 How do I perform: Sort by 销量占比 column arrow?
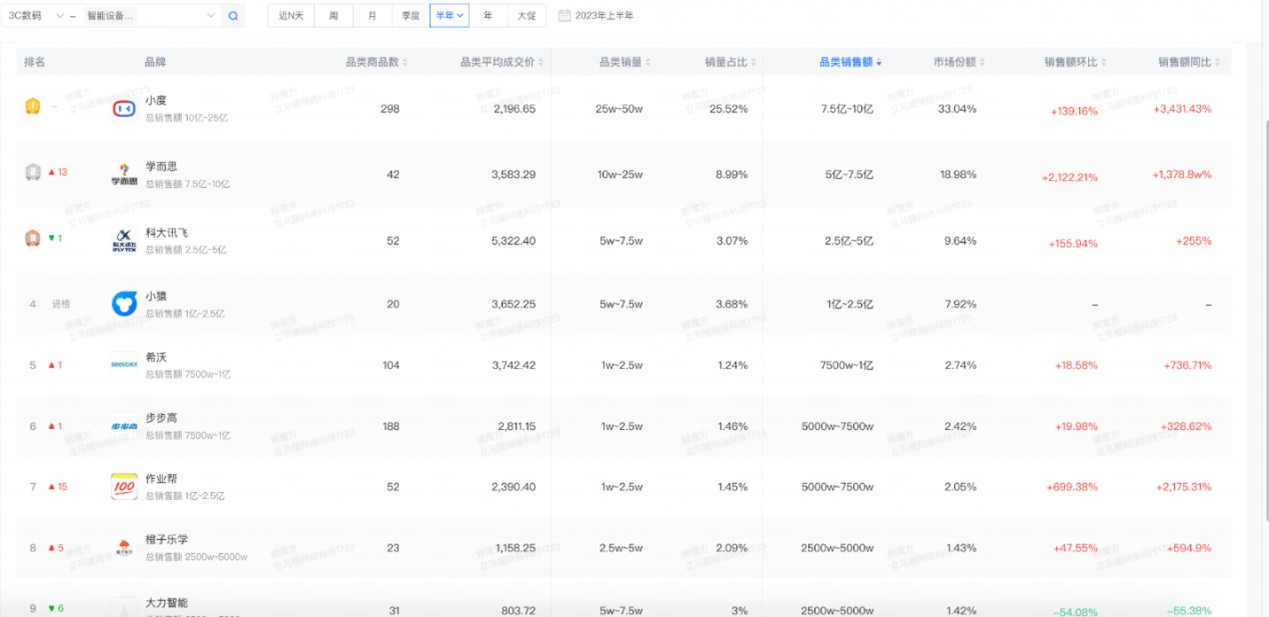tap(754, 62)
